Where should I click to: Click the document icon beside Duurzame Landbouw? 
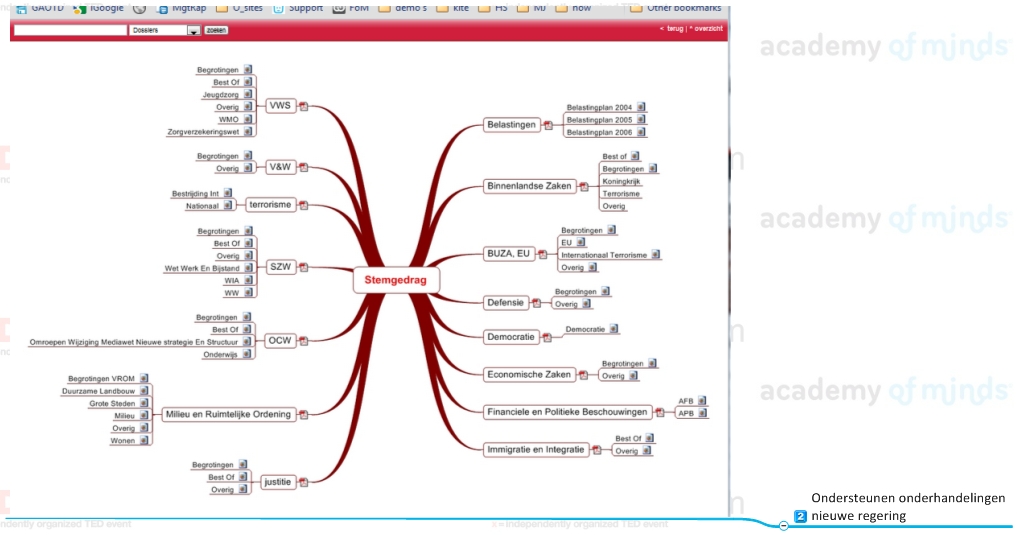tap(144, 391)
